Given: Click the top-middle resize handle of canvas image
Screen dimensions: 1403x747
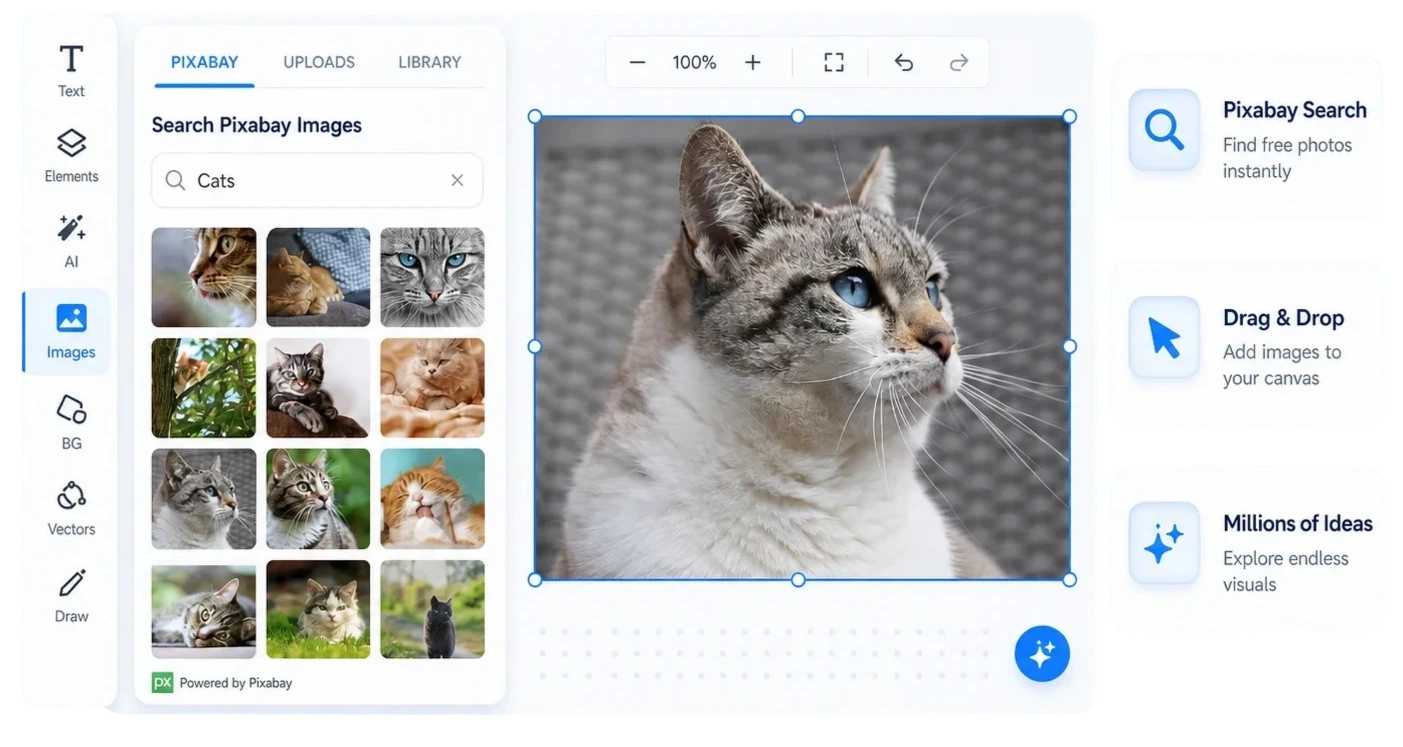Looking at the screenshot, I should (798, 117).
